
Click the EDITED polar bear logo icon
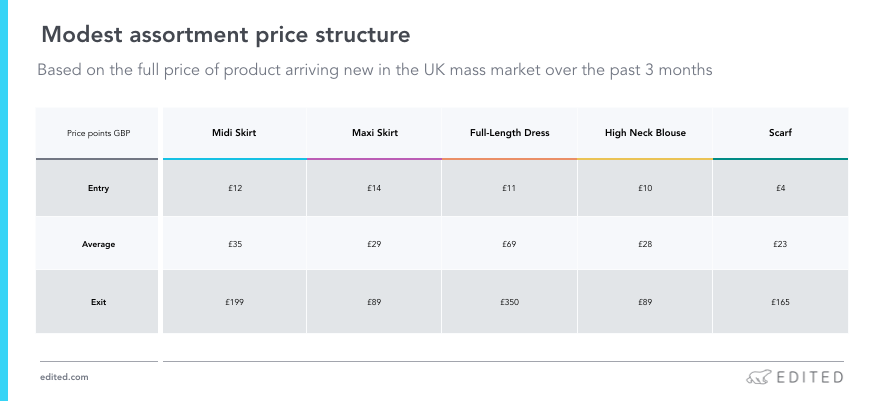click(758, 377)
